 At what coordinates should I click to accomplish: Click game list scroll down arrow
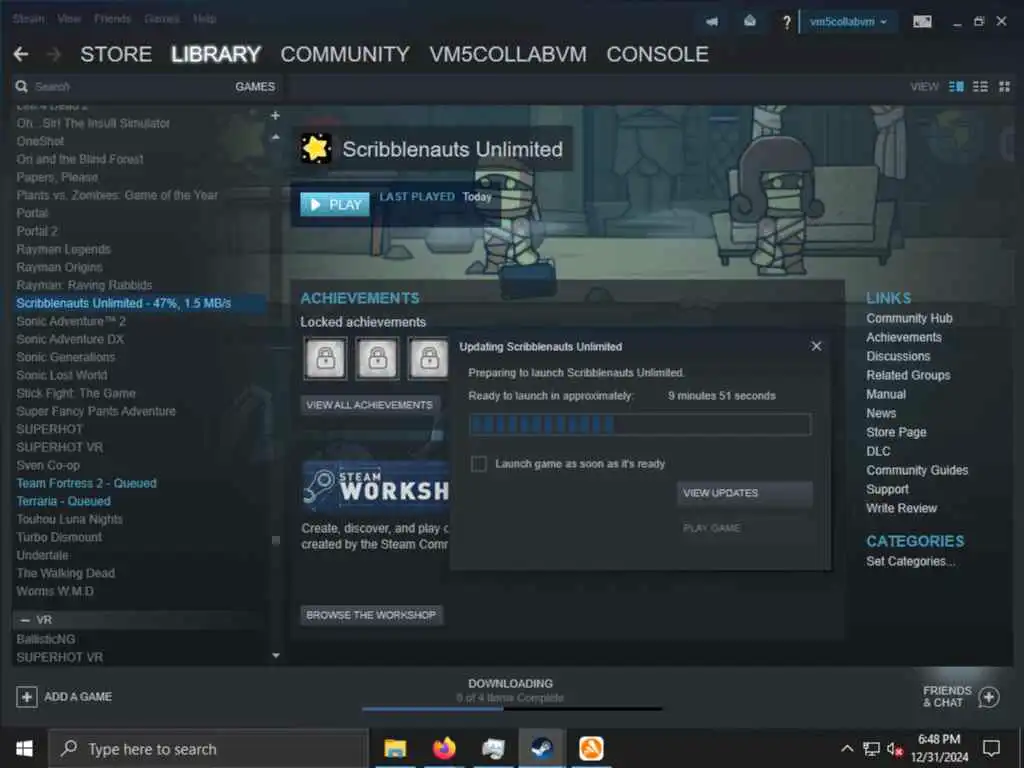pos(276,656)
